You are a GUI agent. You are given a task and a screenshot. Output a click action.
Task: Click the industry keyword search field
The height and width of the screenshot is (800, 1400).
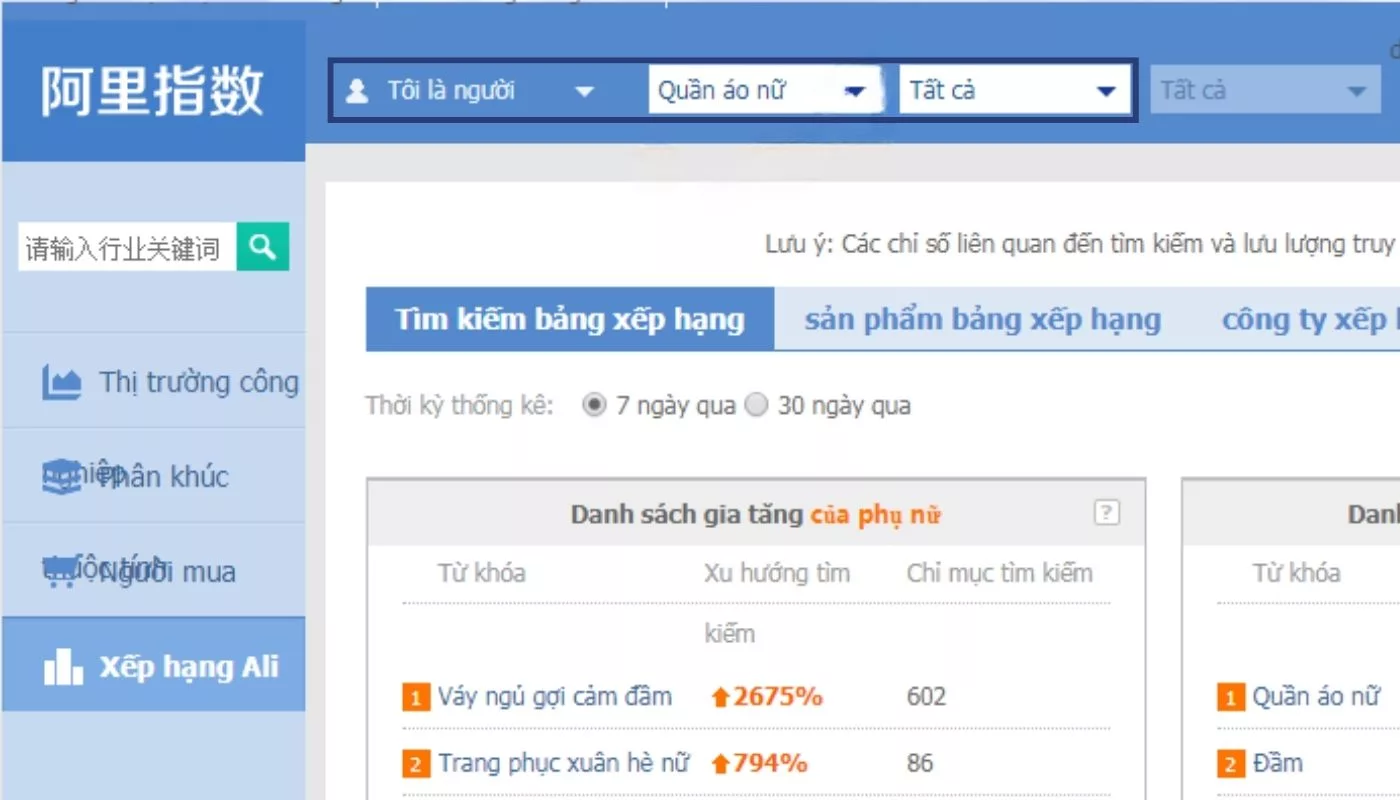pos(127,247)
